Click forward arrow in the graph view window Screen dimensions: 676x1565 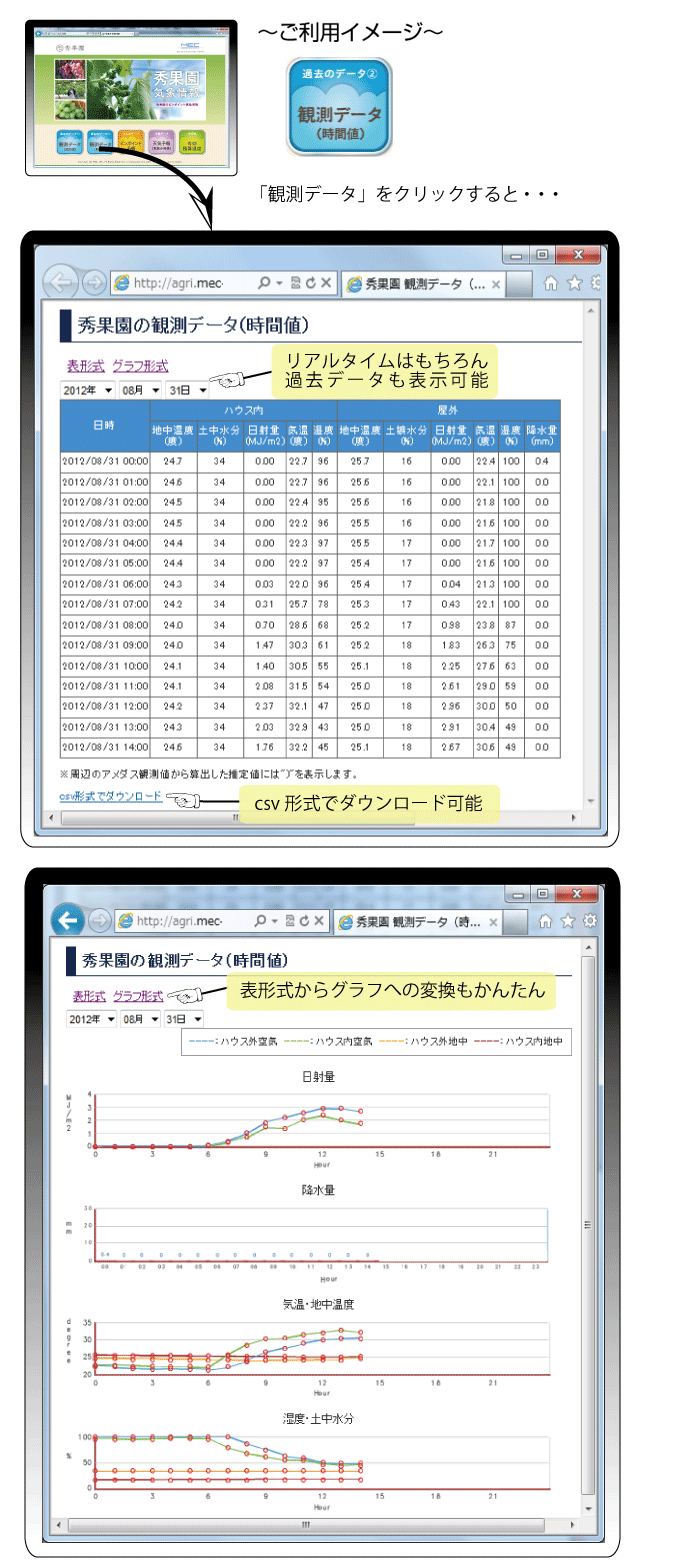(x=99, y=921)
